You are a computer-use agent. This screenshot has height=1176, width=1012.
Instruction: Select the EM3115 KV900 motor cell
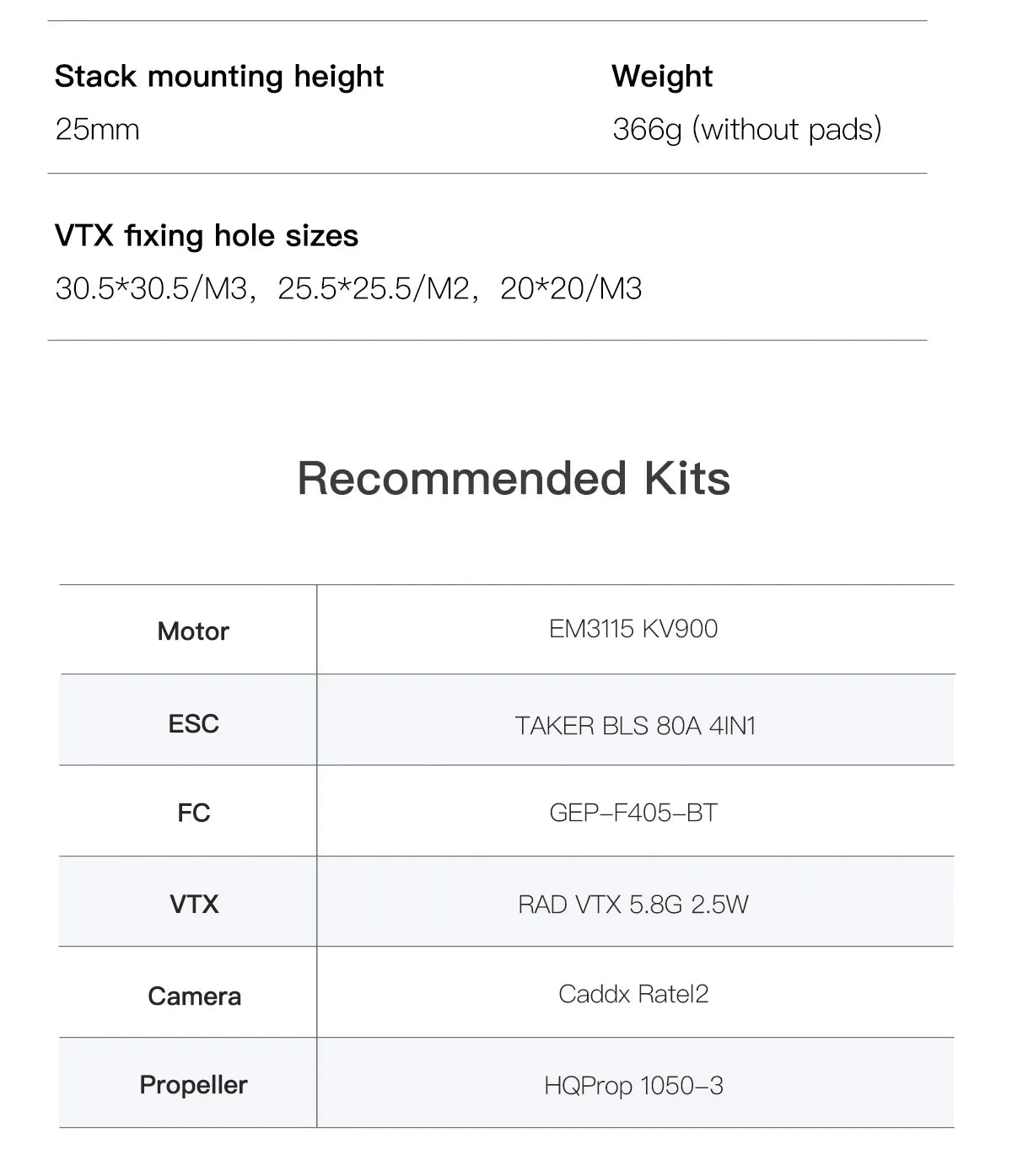633,629
